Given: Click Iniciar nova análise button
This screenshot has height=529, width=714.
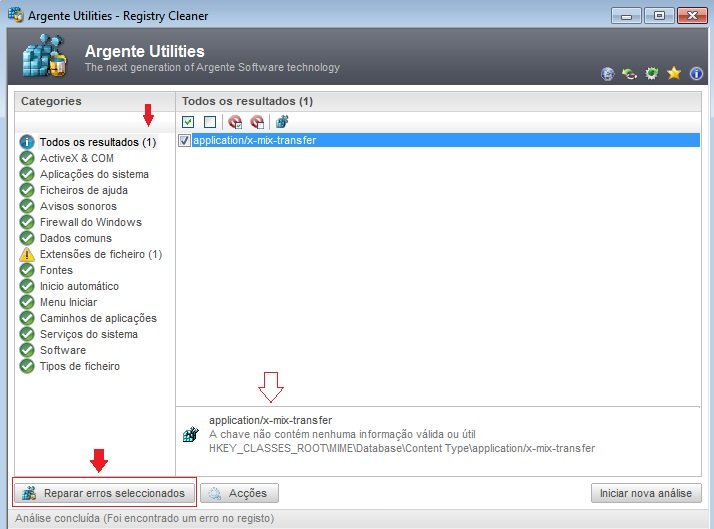Looking at the screenshot, I should click(646, 493).
